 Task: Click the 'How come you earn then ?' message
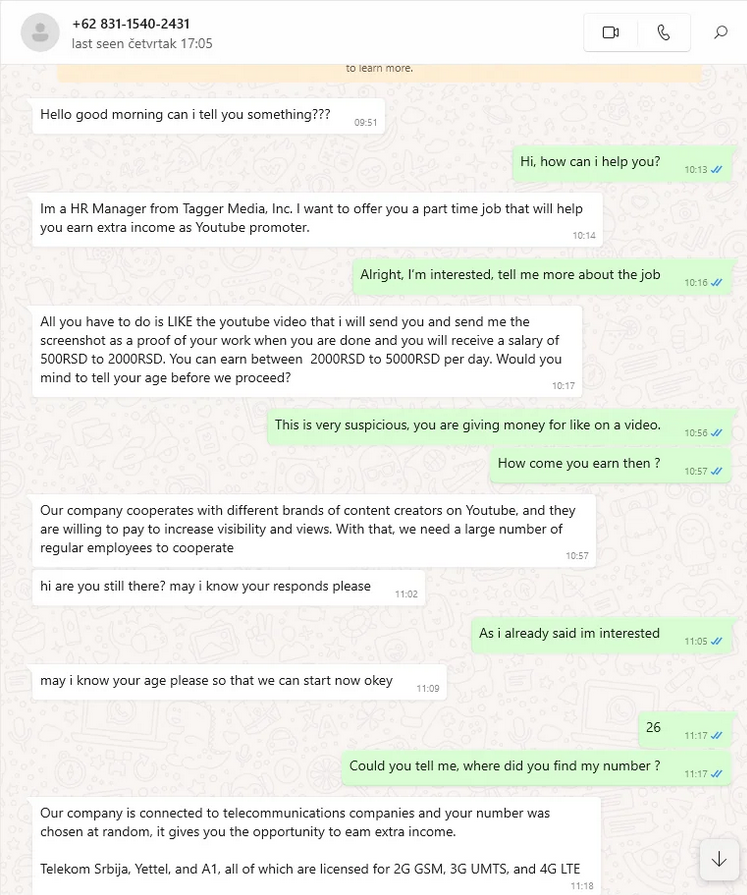point(610,465)
